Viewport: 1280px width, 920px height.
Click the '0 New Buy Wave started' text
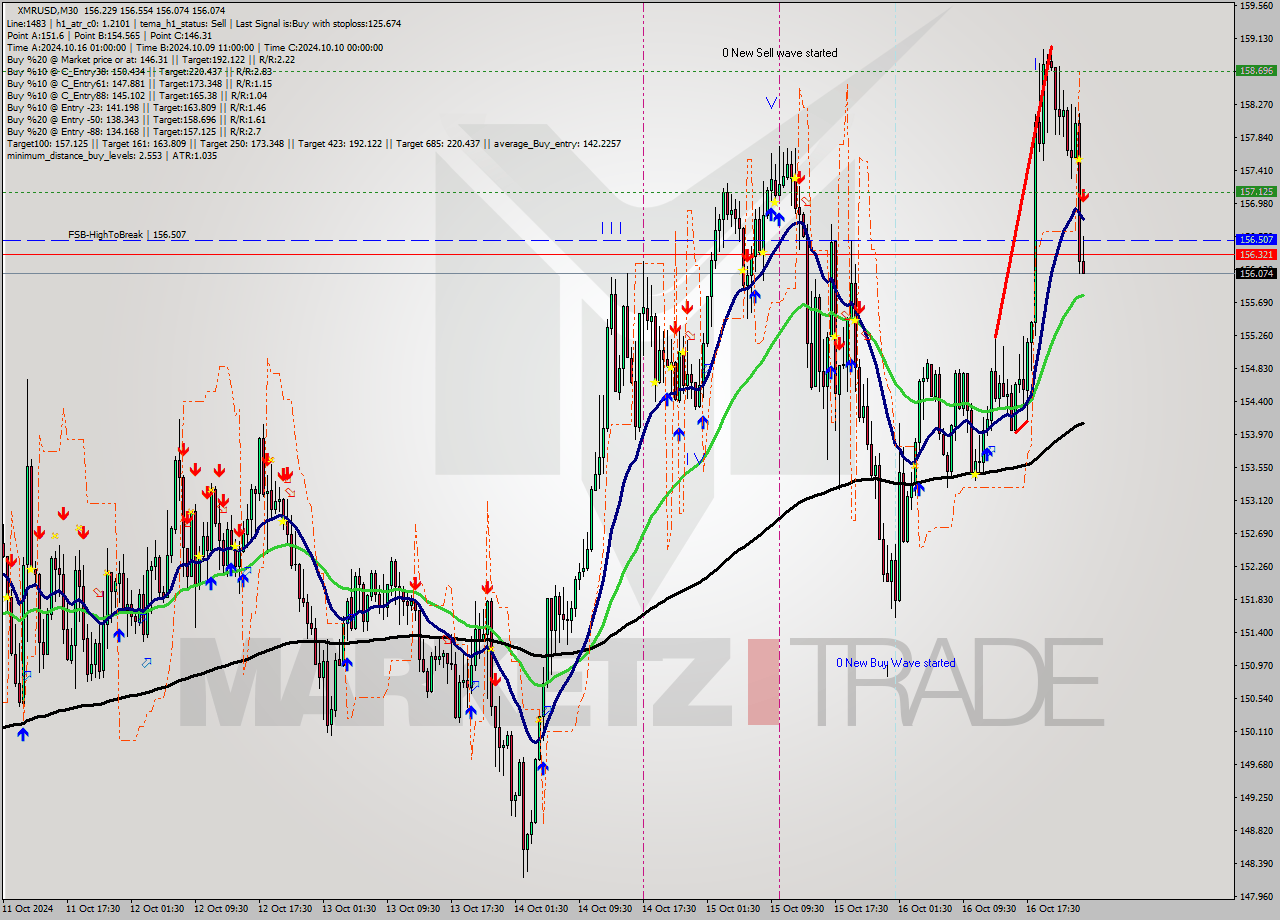(896, 663)
